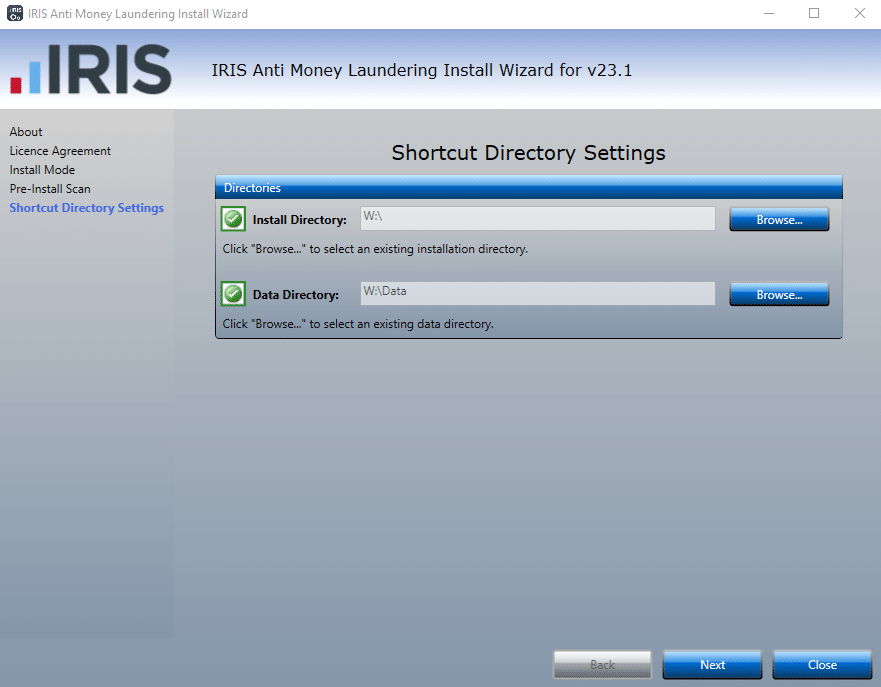
Task: Select Shortcut Directory Settings in sidebar
Action: click(87, 208)
